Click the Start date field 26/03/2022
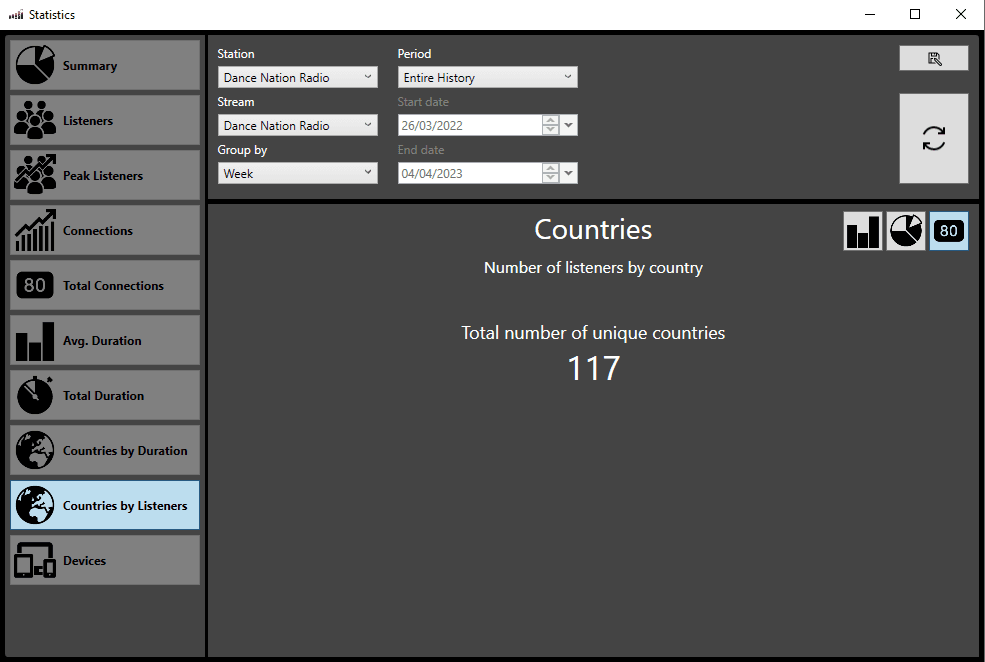The image size is (985, 662). pyautogui.click(x=470, y=125)
